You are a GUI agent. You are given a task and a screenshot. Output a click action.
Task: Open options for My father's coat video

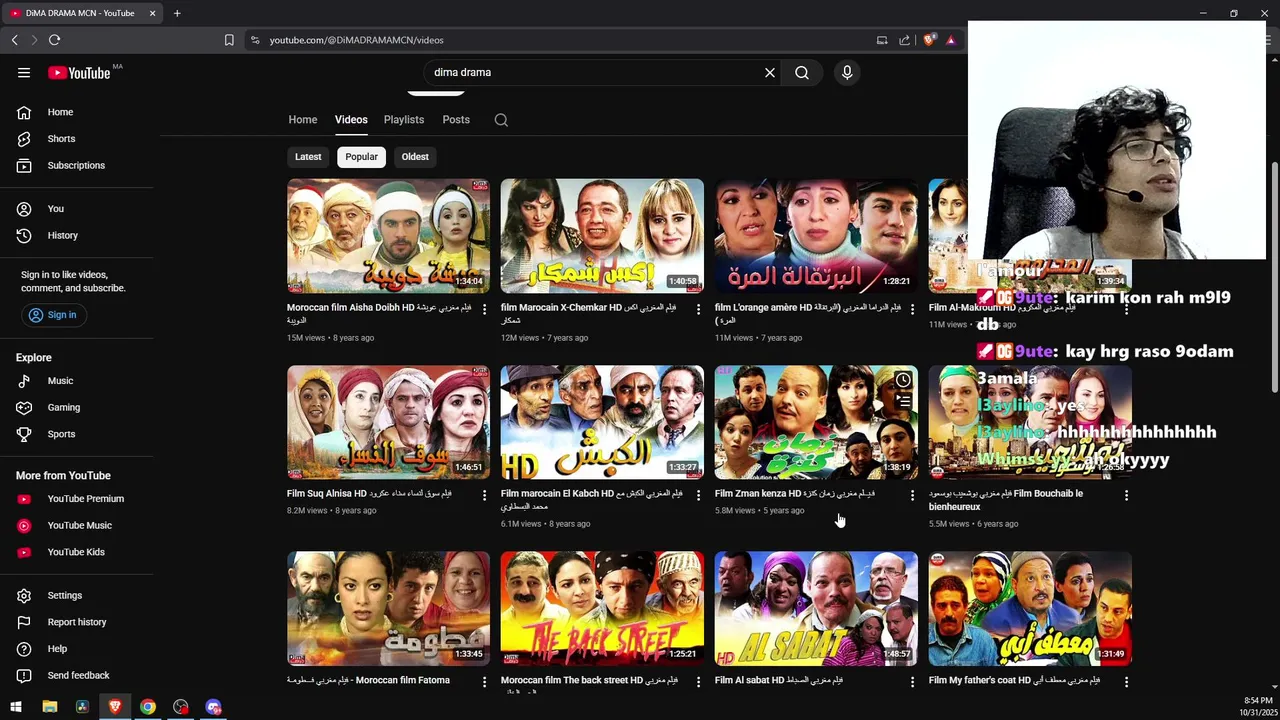[x=1126, y=682]
